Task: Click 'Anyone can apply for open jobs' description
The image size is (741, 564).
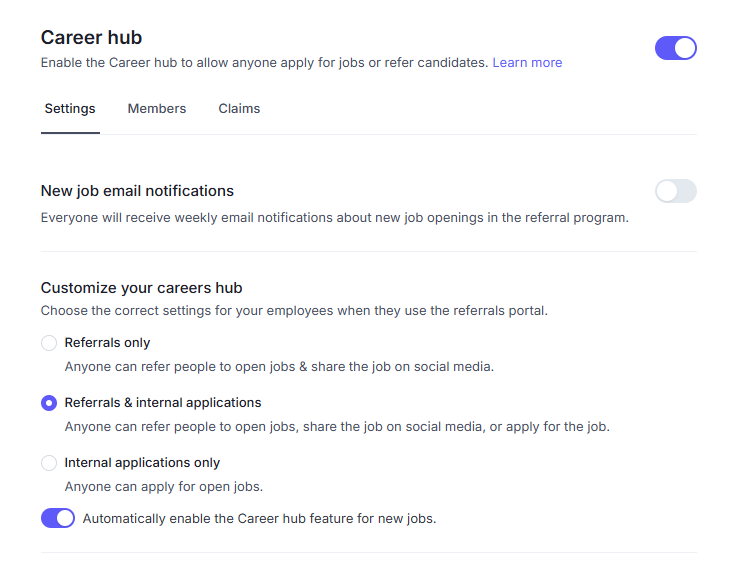Action: [x=164, y=486]
